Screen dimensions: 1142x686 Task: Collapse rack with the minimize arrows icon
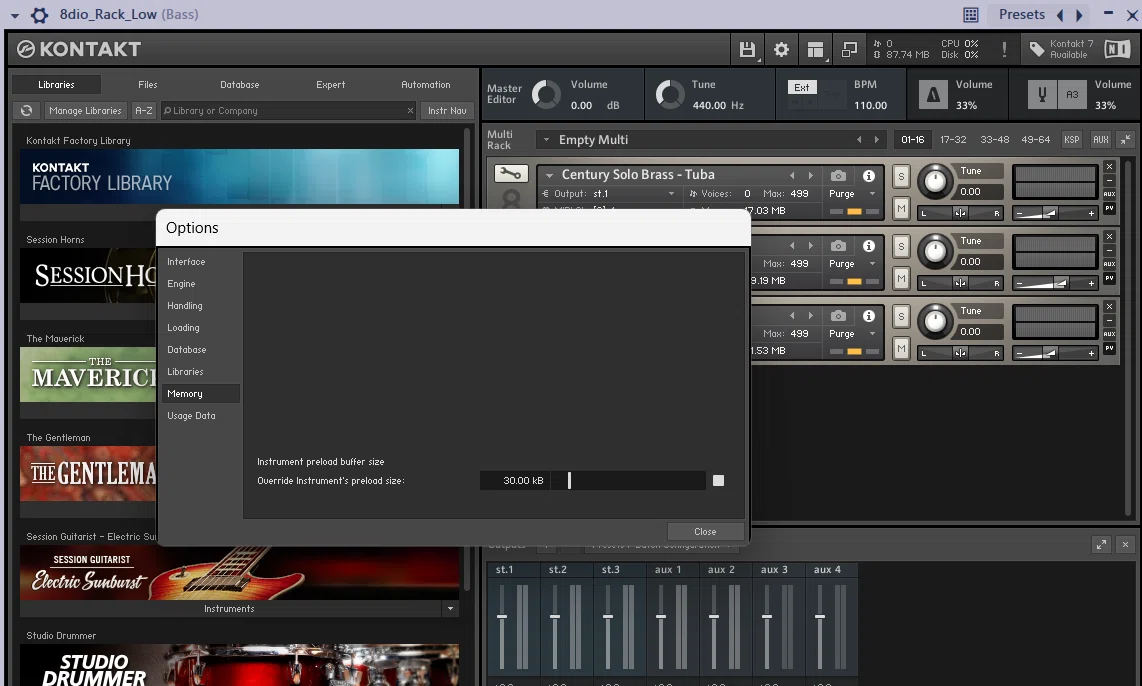coord(1126,140)
